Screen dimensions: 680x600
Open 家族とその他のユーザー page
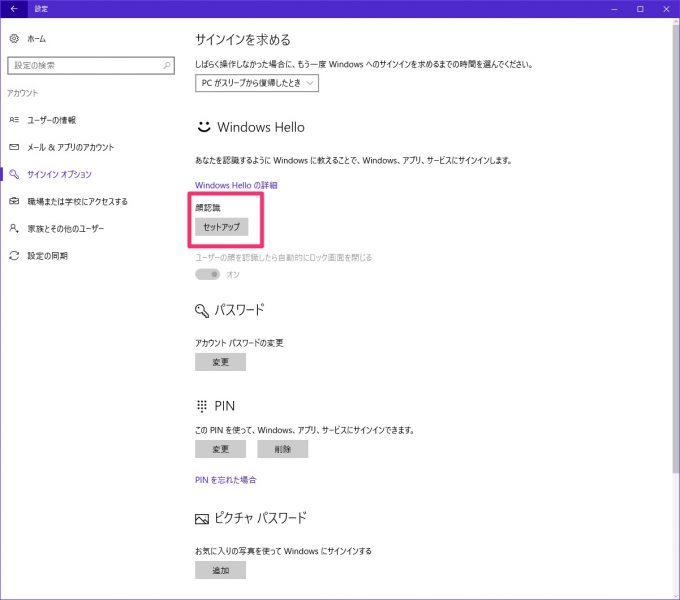[65, 228]
